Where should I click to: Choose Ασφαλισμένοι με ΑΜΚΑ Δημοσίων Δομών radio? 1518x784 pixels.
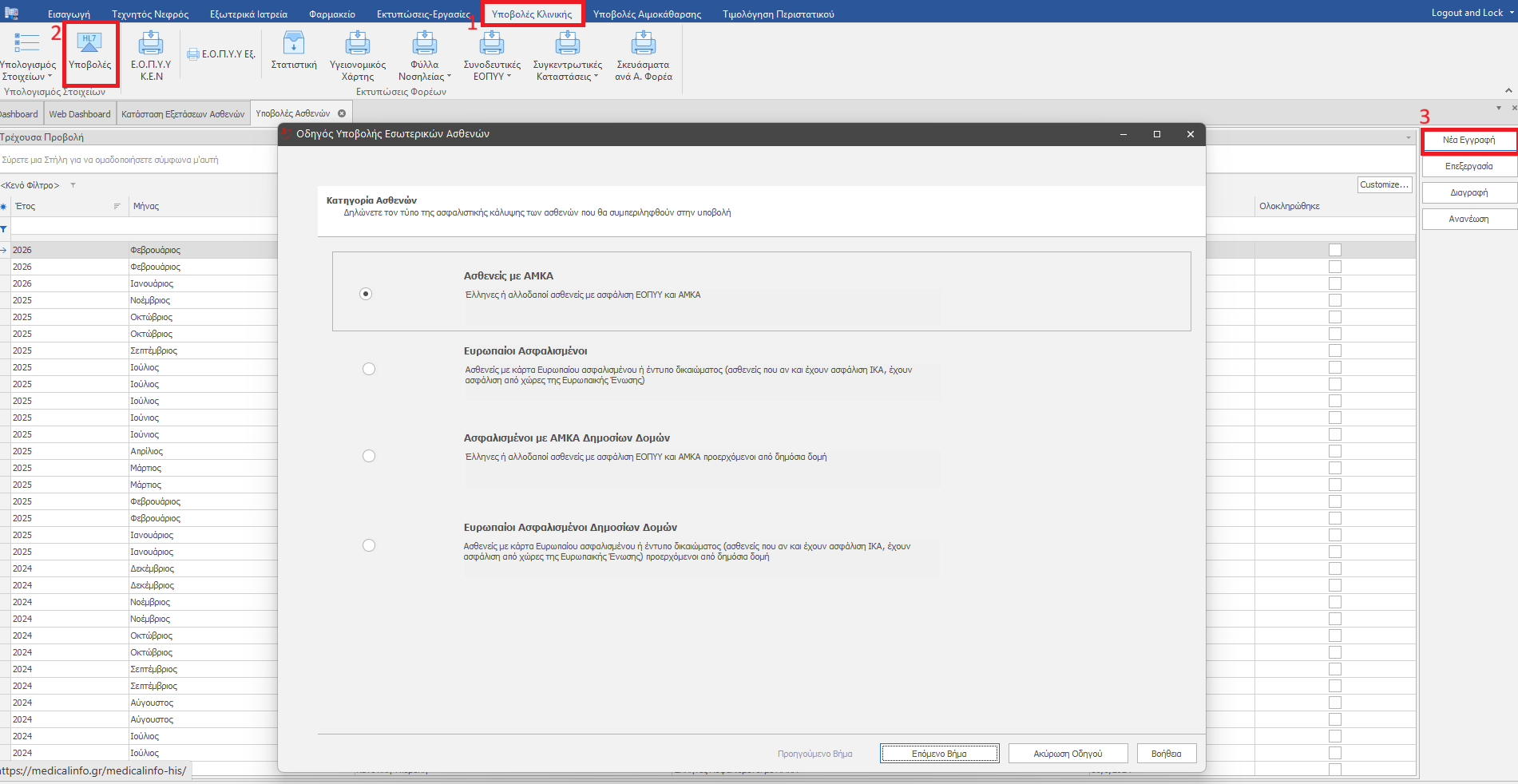[369, 456]
